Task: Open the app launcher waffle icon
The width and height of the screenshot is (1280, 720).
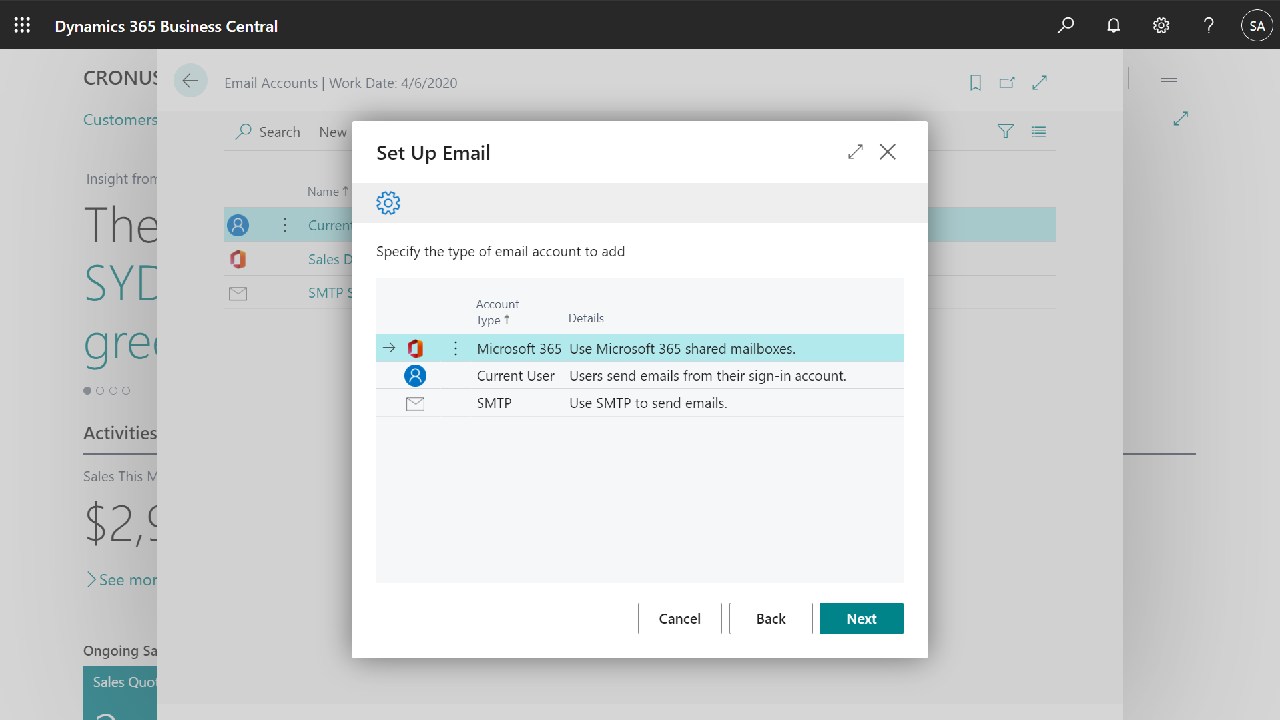Action: (22, 25)
